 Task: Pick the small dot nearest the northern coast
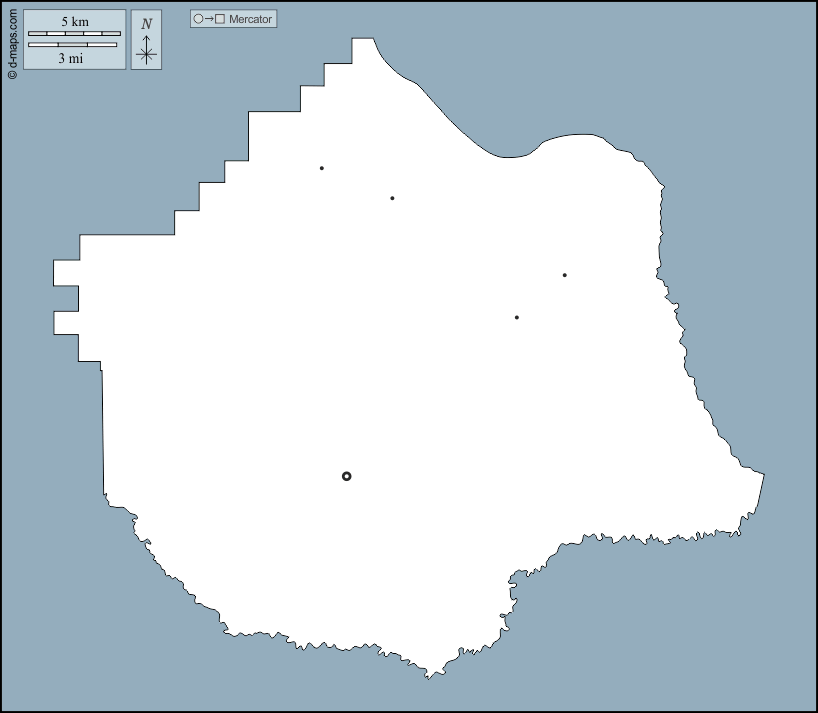click(392, 198)
